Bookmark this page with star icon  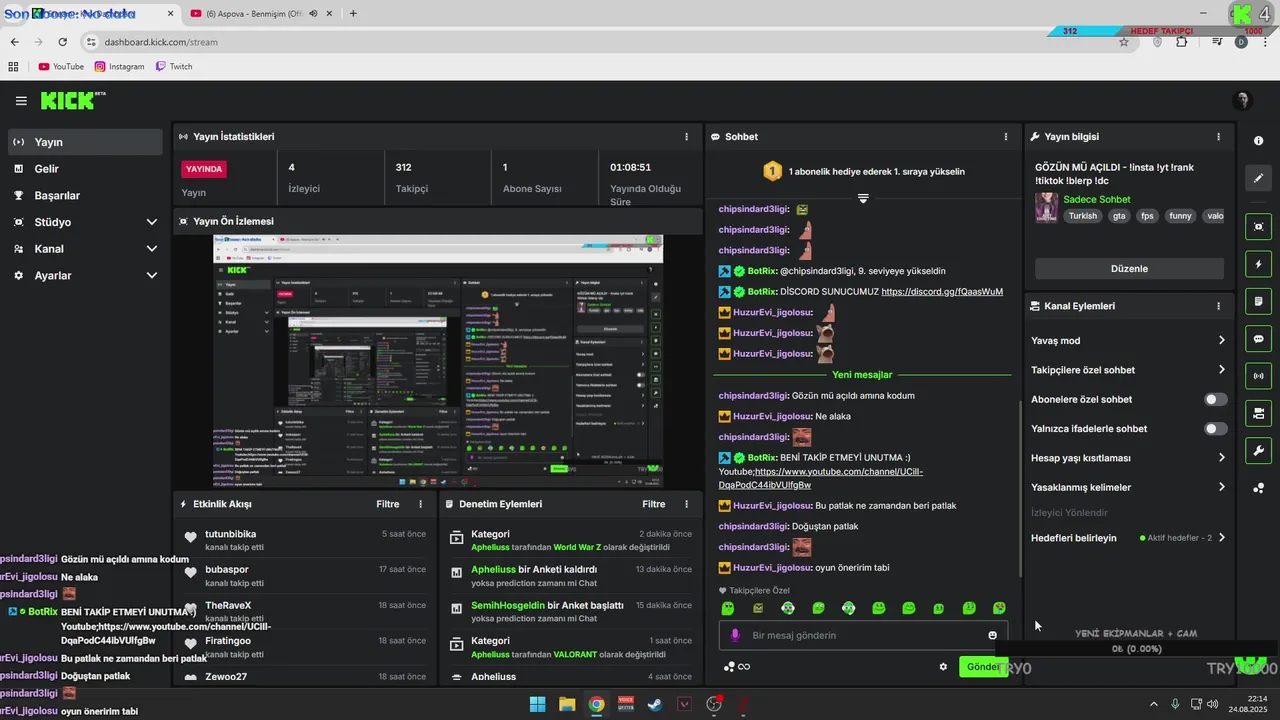(1124, 42)
